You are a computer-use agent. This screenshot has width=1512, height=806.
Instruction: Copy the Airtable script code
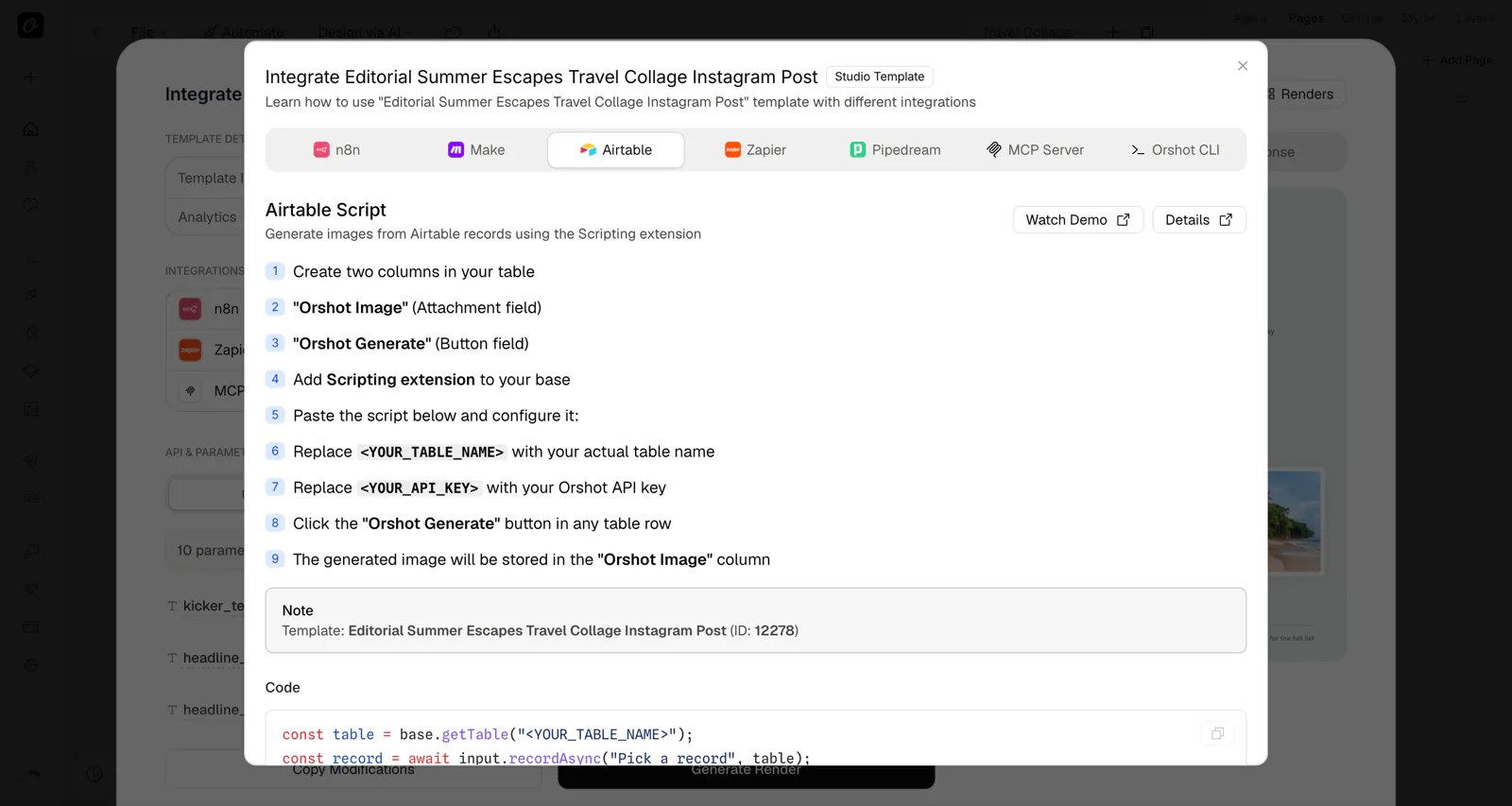tap(1217, 733)
